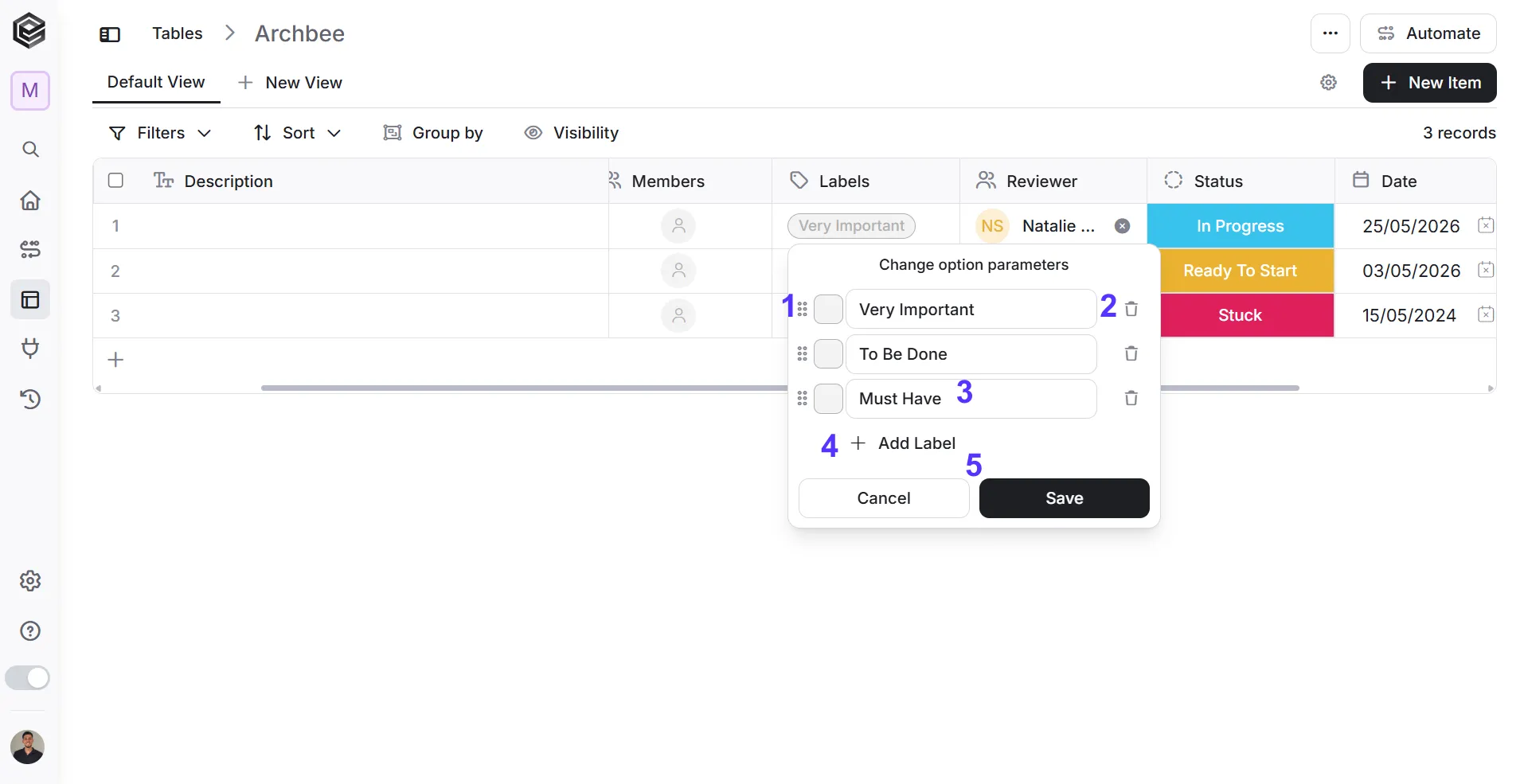Pick color swatch for Very Important label

[x=828, y=309]
